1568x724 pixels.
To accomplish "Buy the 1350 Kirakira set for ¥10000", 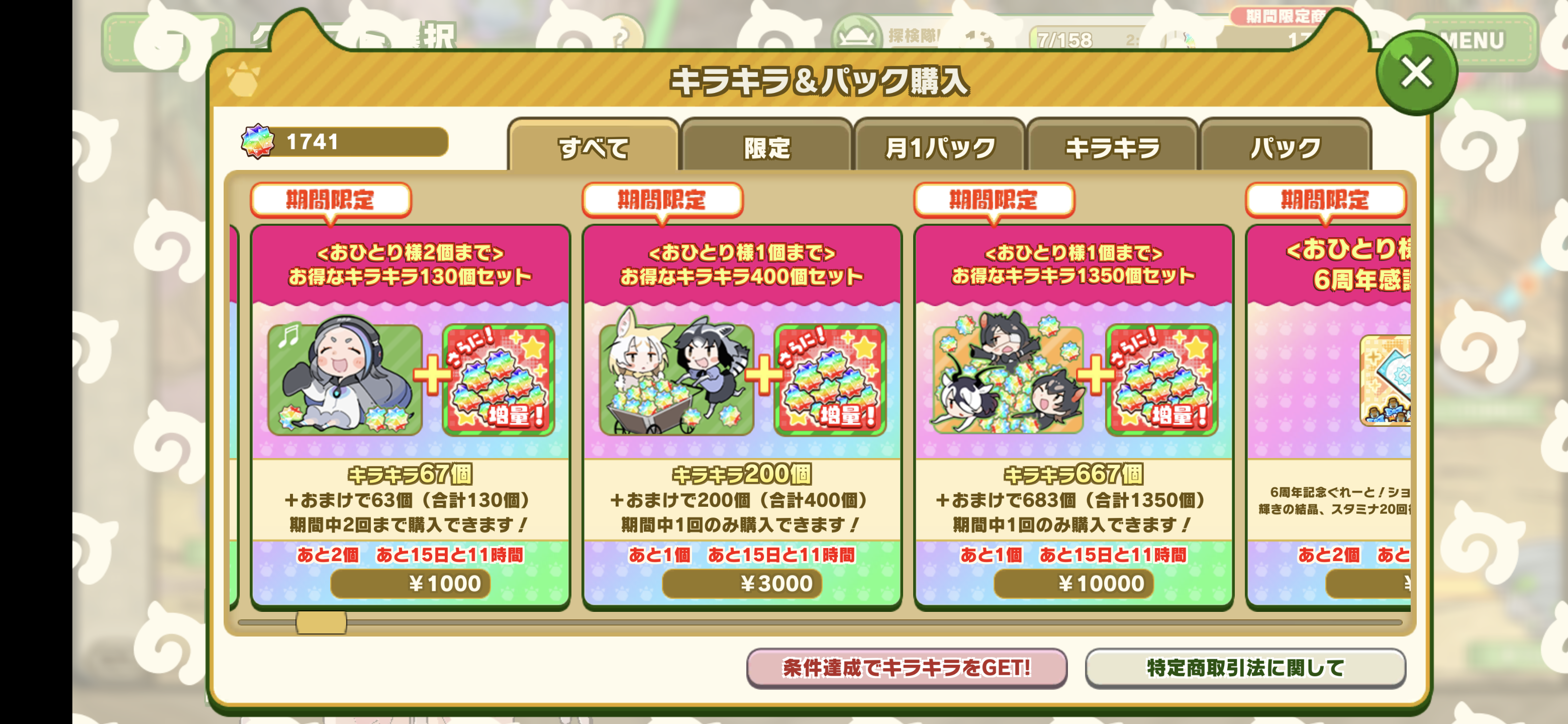I will tap(1074, 583).
